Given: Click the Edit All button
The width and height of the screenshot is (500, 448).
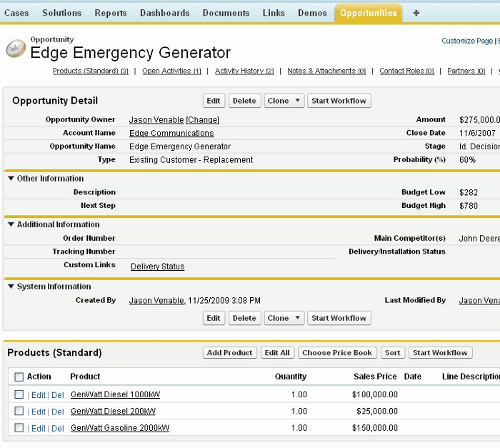Looking at the screenshot, I should tap(277, 353).
